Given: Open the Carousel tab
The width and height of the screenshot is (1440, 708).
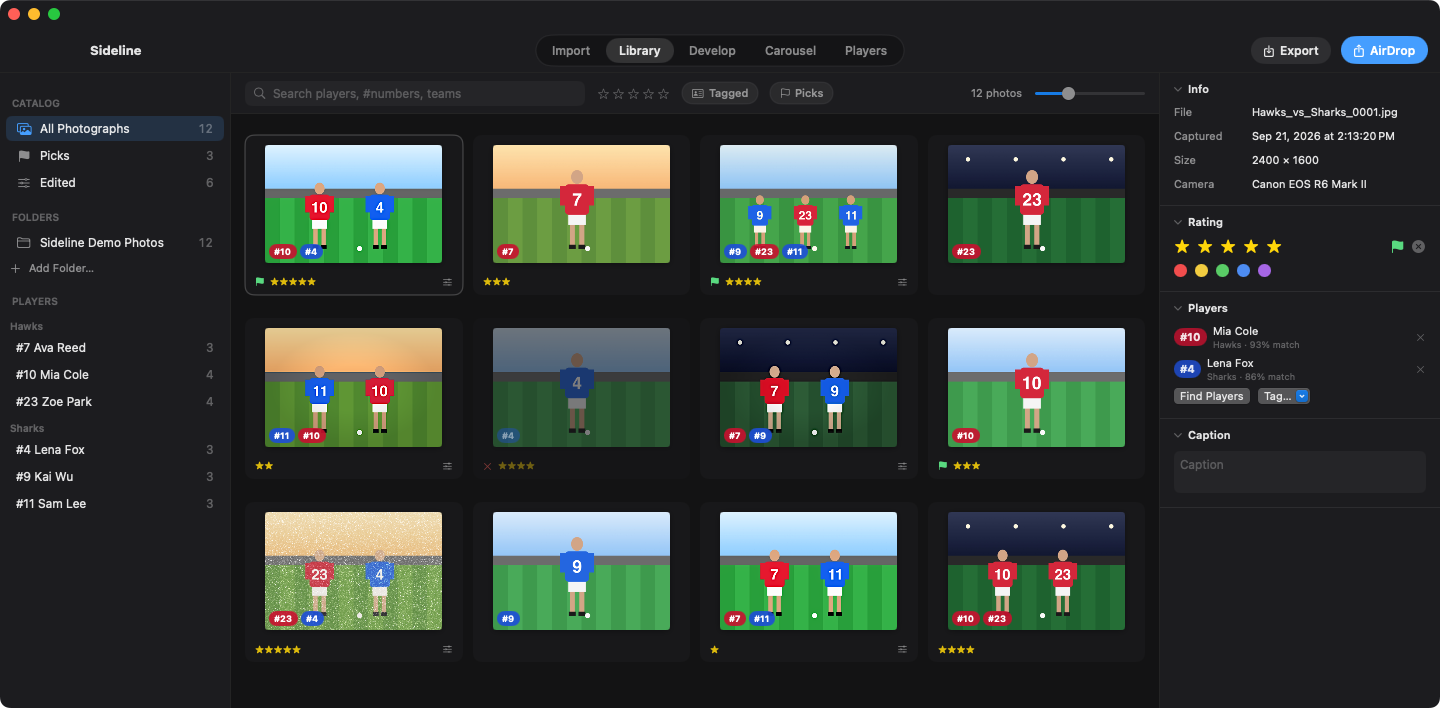Looking at the screenshot, I should pos(790,50).
